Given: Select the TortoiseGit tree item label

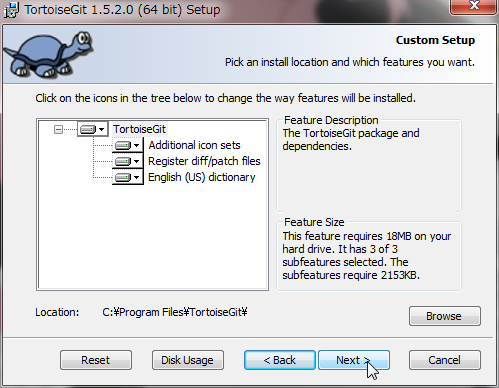Looking at the screenshot, I should [139, 129].
